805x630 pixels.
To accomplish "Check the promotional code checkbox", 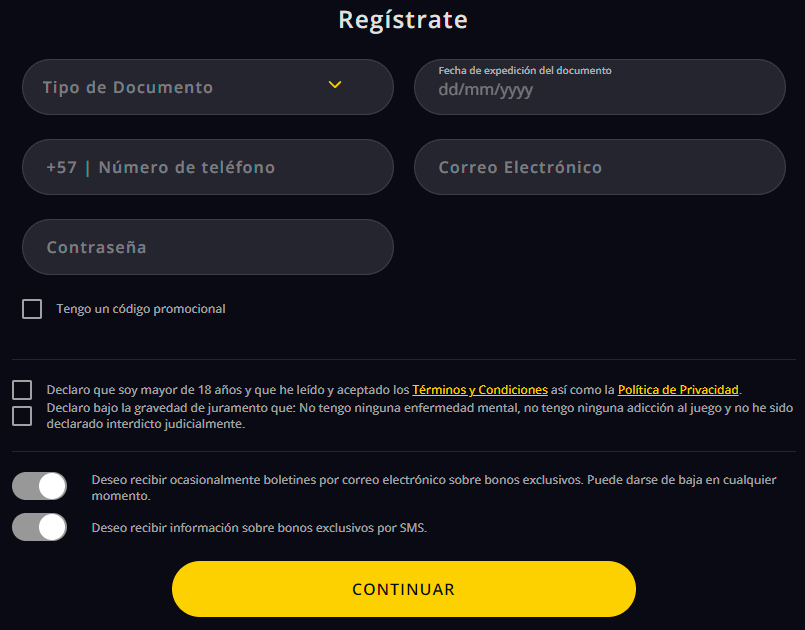I will 32,309.
